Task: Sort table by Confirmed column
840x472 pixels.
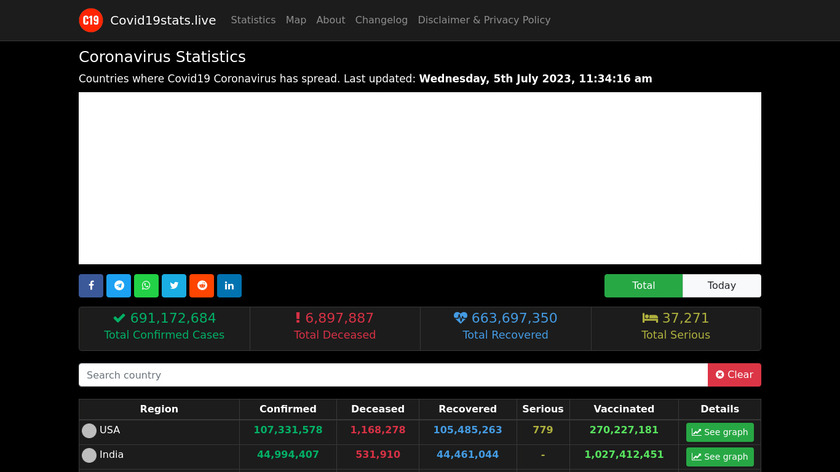Action: (288, 409)
